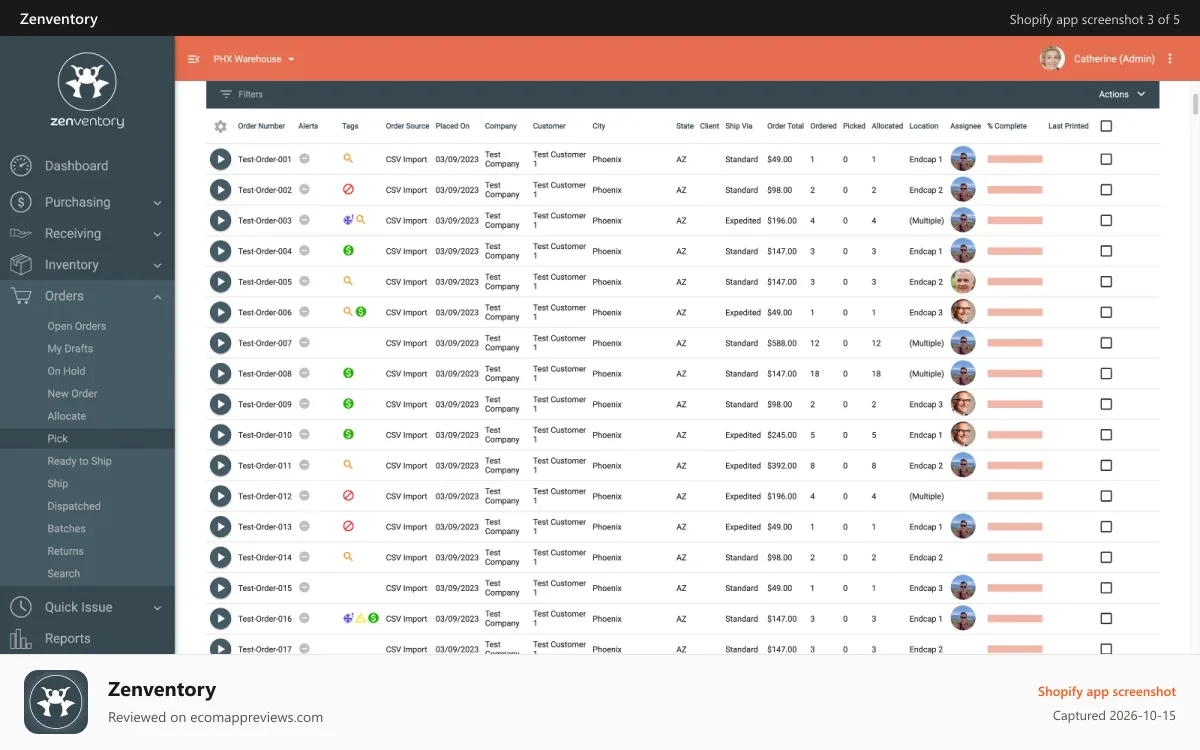Click the Quick Issue clock icon
The width and height of the screenshot is (1200, 750).
pos(20,607)
